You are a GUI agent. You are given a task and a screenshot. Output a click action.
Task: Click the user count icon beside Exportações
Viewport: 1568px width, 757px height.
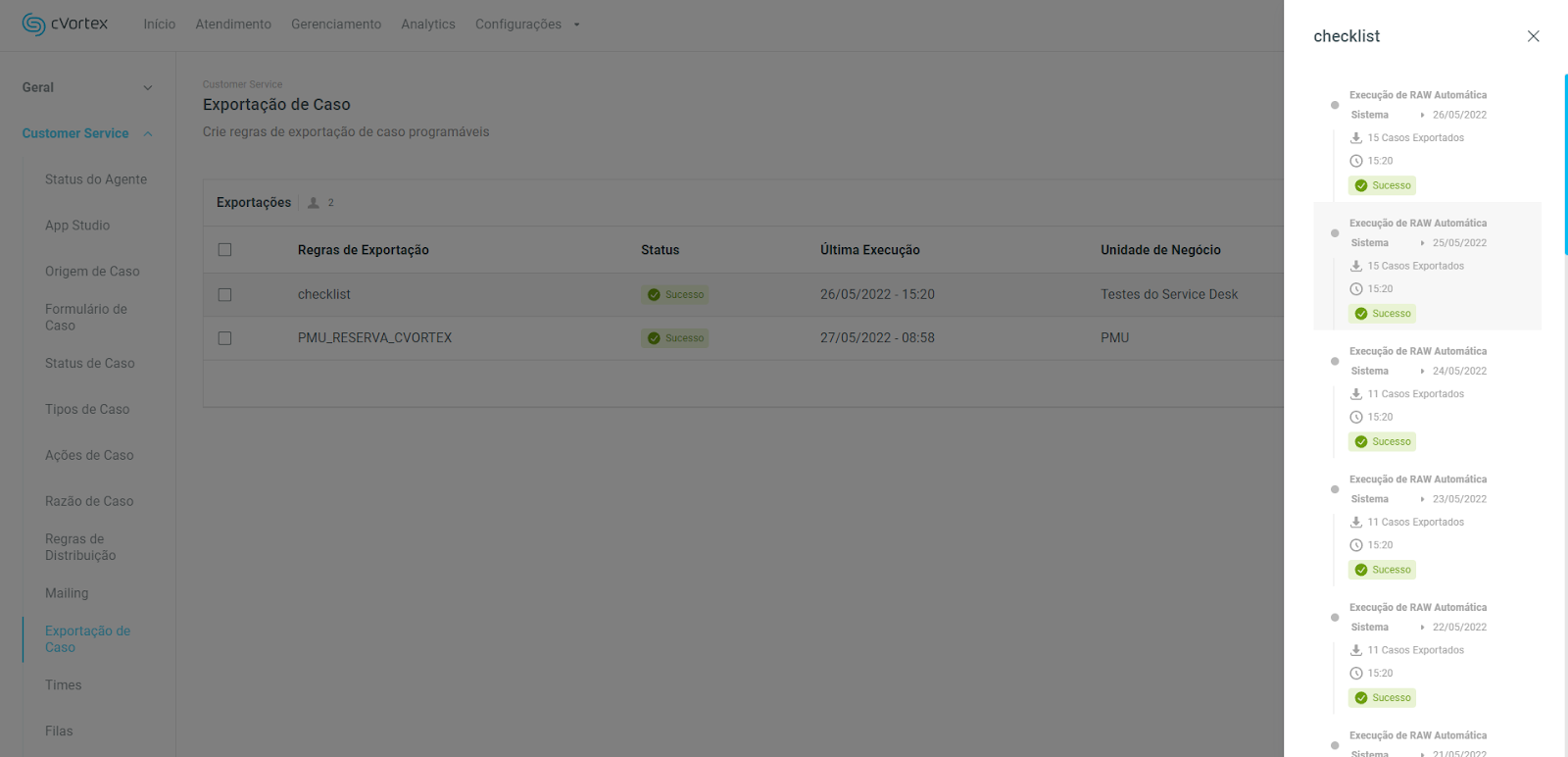pos(314,203)
